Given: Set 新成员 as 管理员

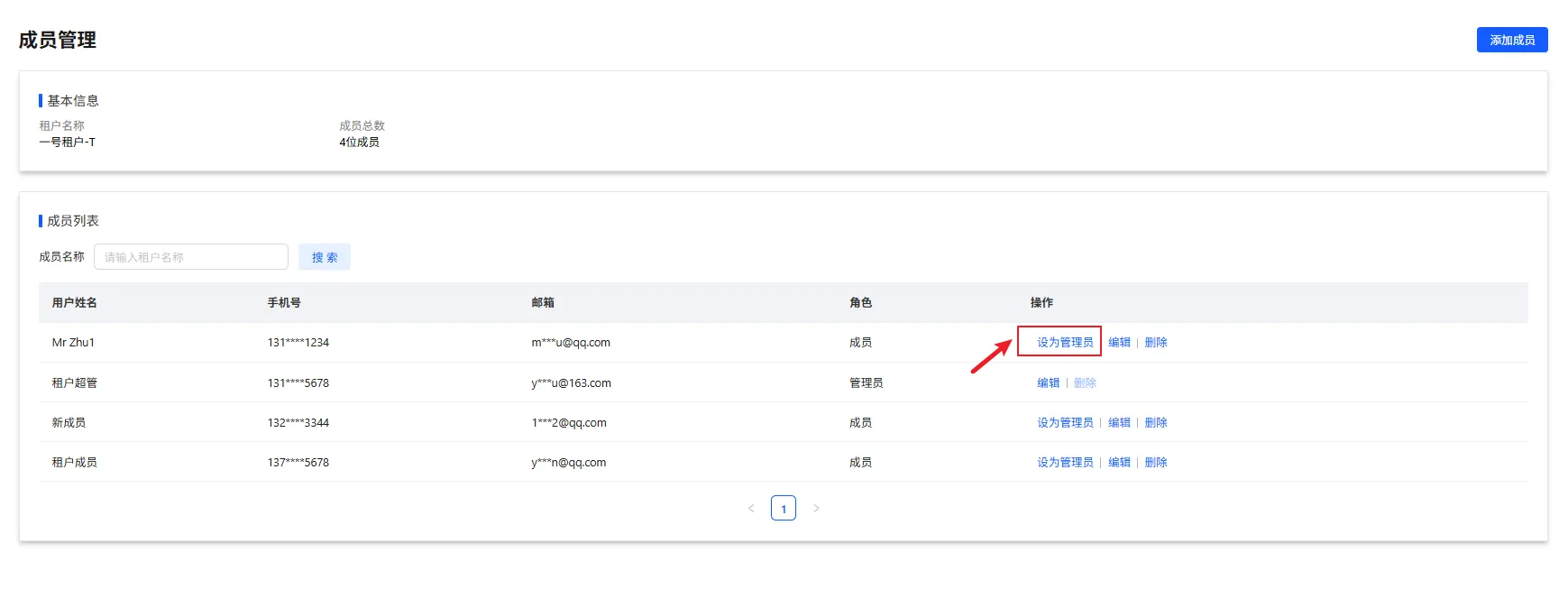Looking at the screenshot, I should (1065, 423).
